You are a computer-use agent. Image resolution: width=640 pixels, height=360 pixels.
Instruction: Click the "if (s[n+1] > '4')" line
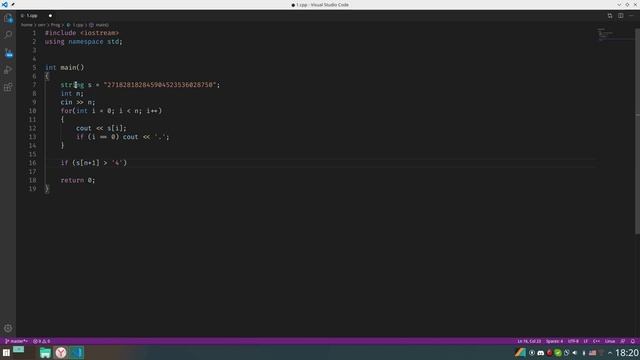pyautogui.click(x=94, y=163)
